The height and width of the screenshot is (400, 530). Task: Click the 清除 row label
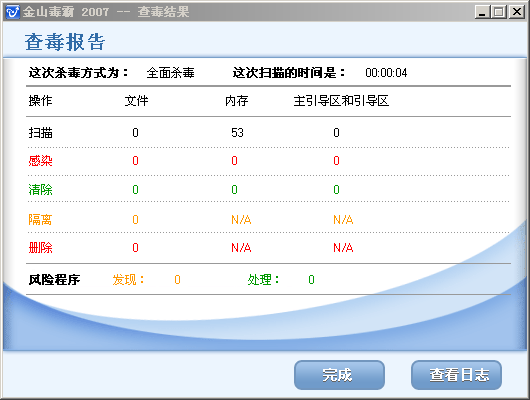pos(40,189)
